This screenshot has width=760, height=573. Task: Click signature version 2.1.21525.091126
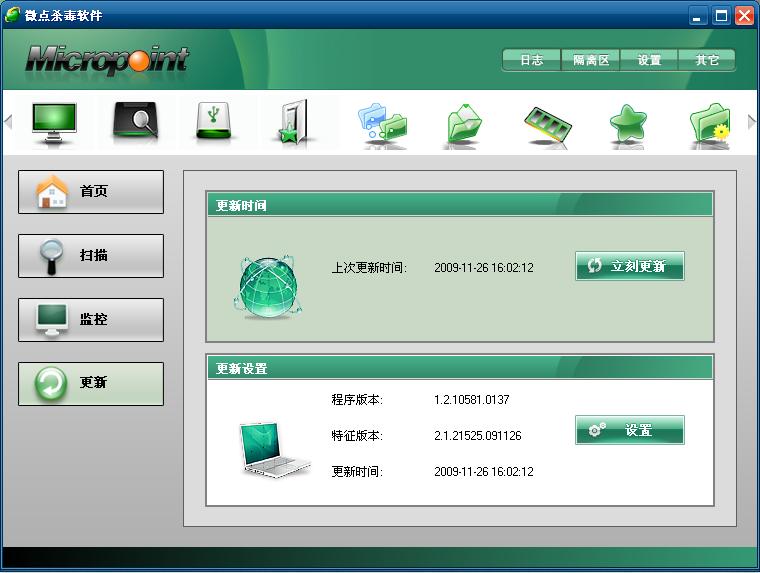pos(477,435)
